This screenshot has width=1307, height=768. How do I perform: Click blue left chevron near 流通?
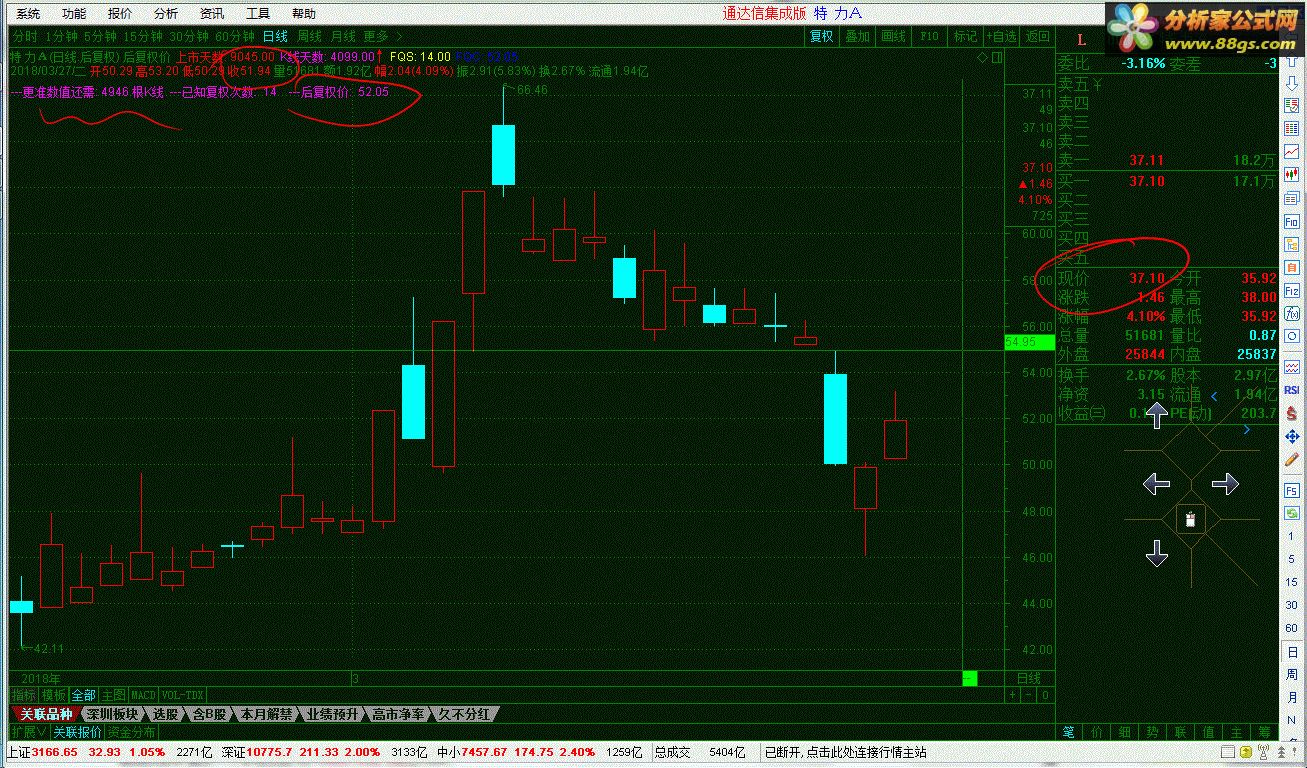click(x=1215, y=397)
